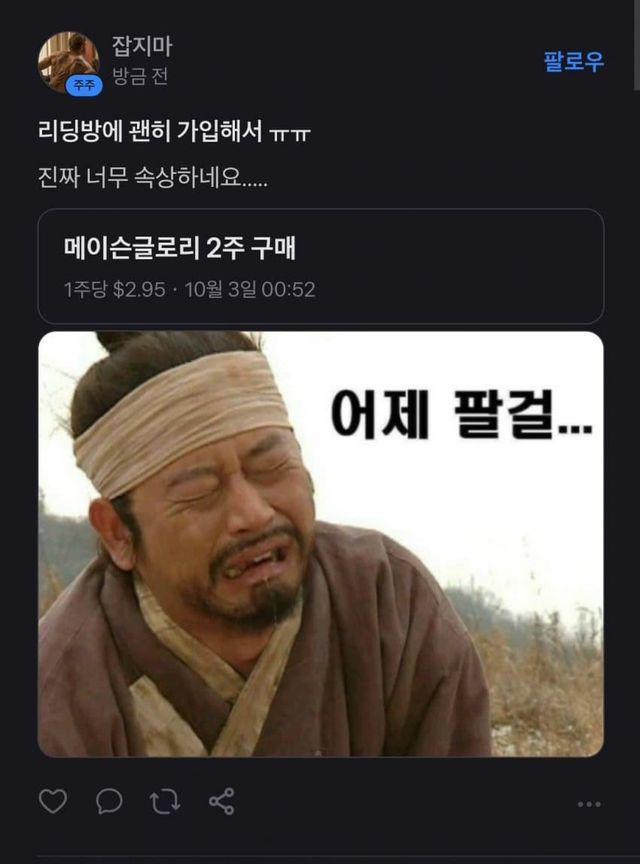Open the 메이슨글로리 2주 구매 trade card

321,266
